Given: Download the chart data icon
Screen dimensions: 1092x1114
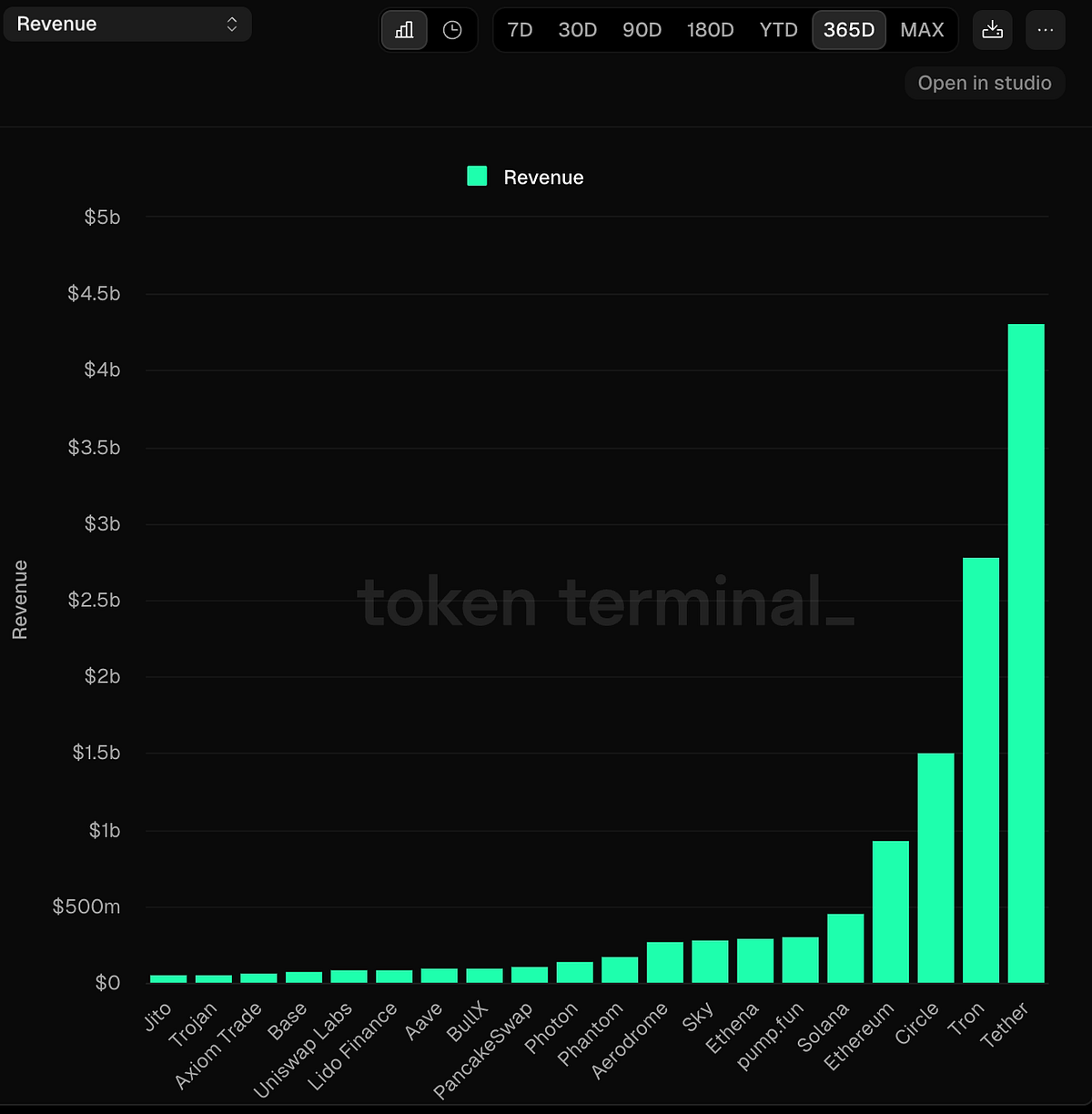Looking at the screenshot, I should [993, 30].
